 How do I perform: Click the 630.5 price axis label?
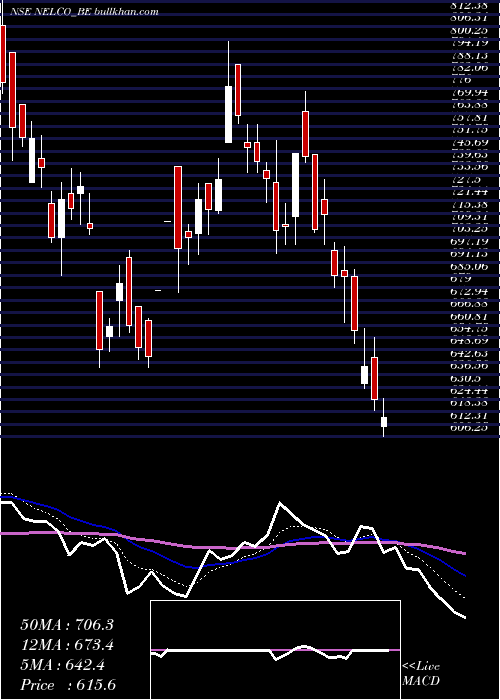click(467, 378)
